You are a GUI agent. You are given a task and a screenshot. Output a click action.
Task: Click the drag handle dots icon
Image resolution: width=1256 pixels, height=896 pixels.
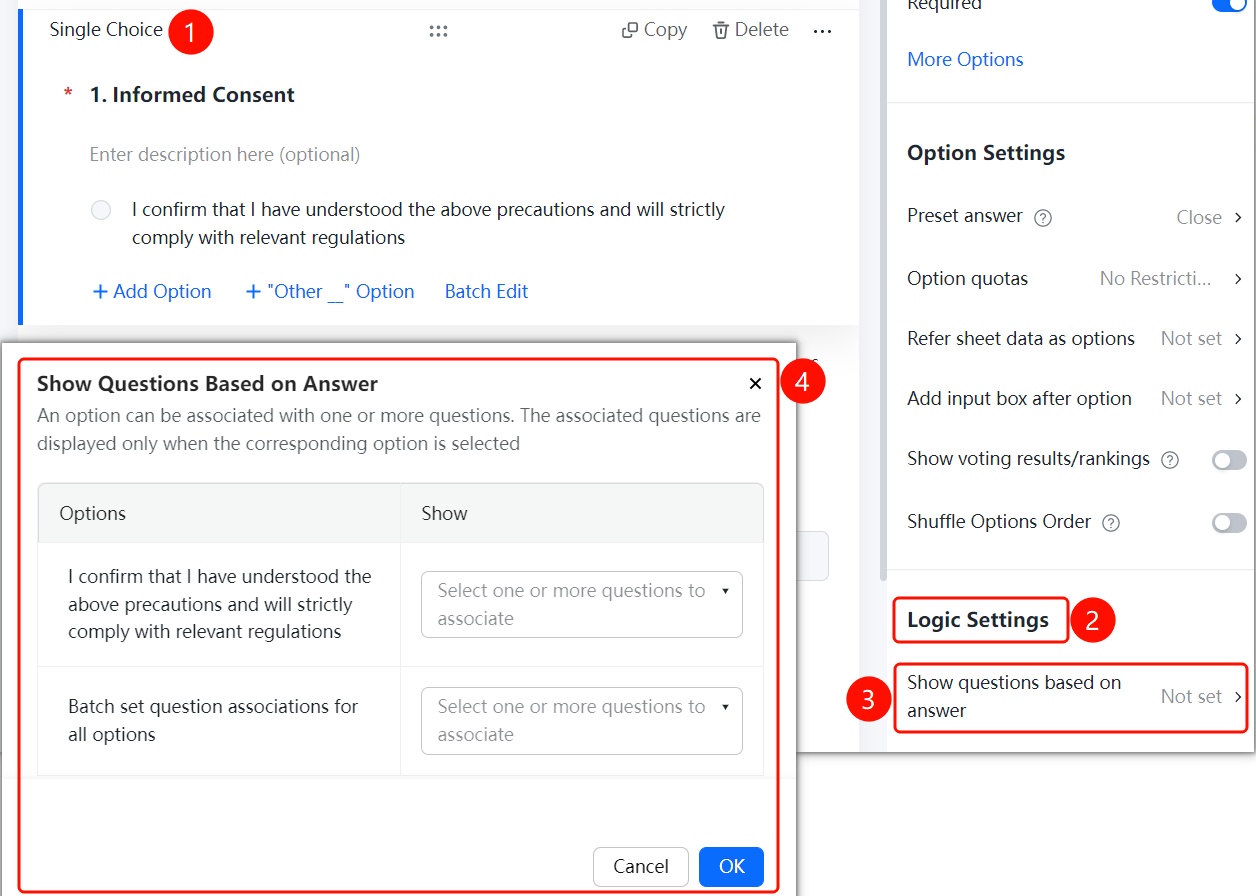coord(438,31)
